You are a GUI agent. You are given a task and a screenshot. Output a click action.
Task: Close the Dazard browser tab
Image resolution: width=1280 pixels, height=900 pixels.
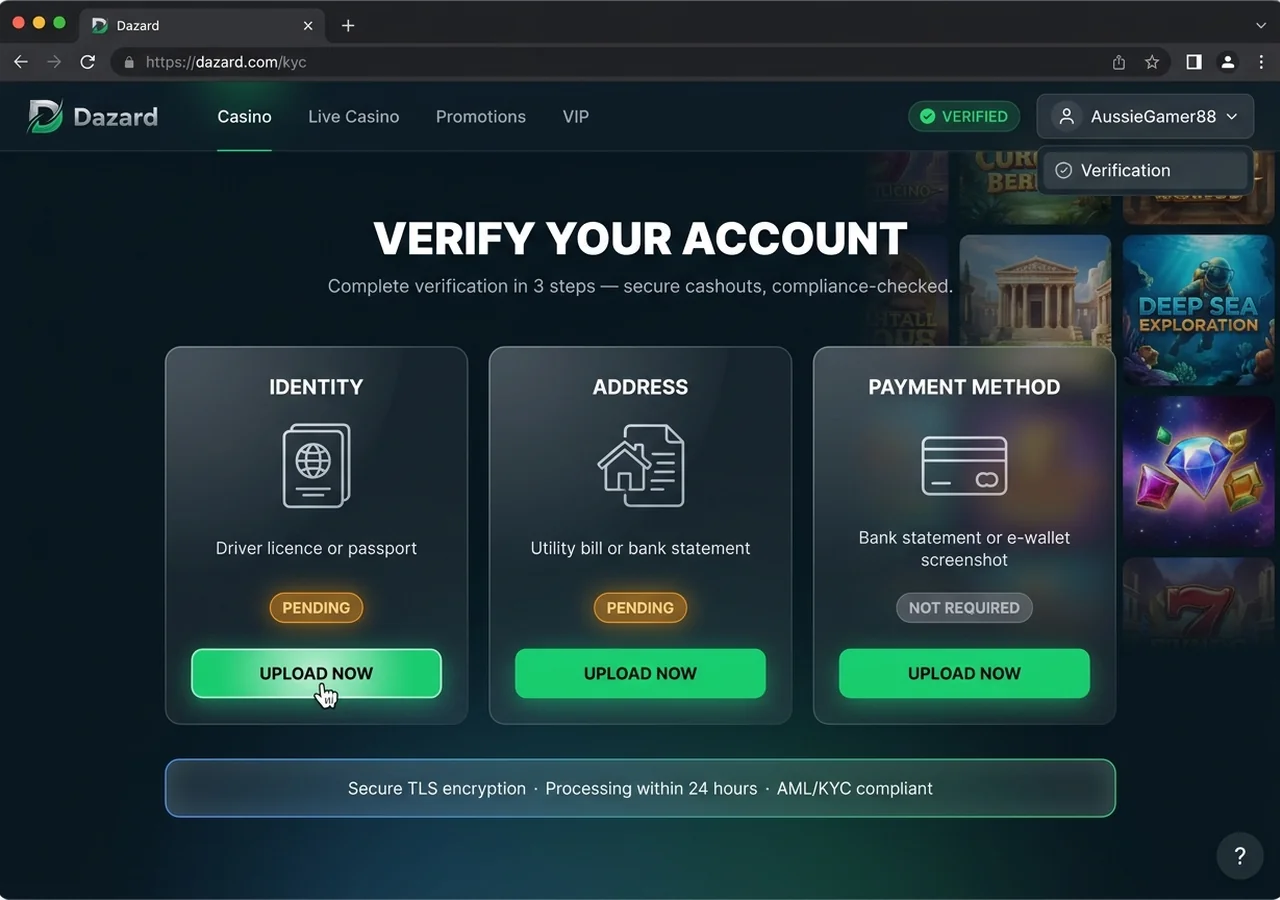[308, 25]
